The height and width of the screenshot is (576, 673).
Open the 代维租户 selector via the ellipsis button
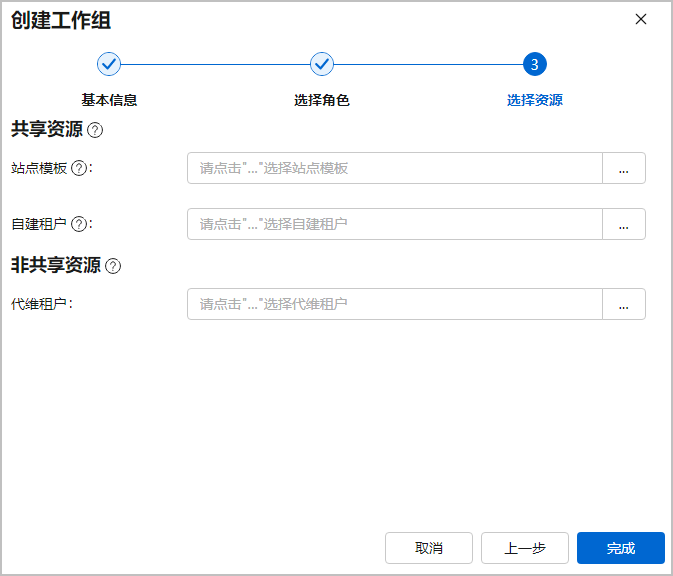click(x=623, y=304)
